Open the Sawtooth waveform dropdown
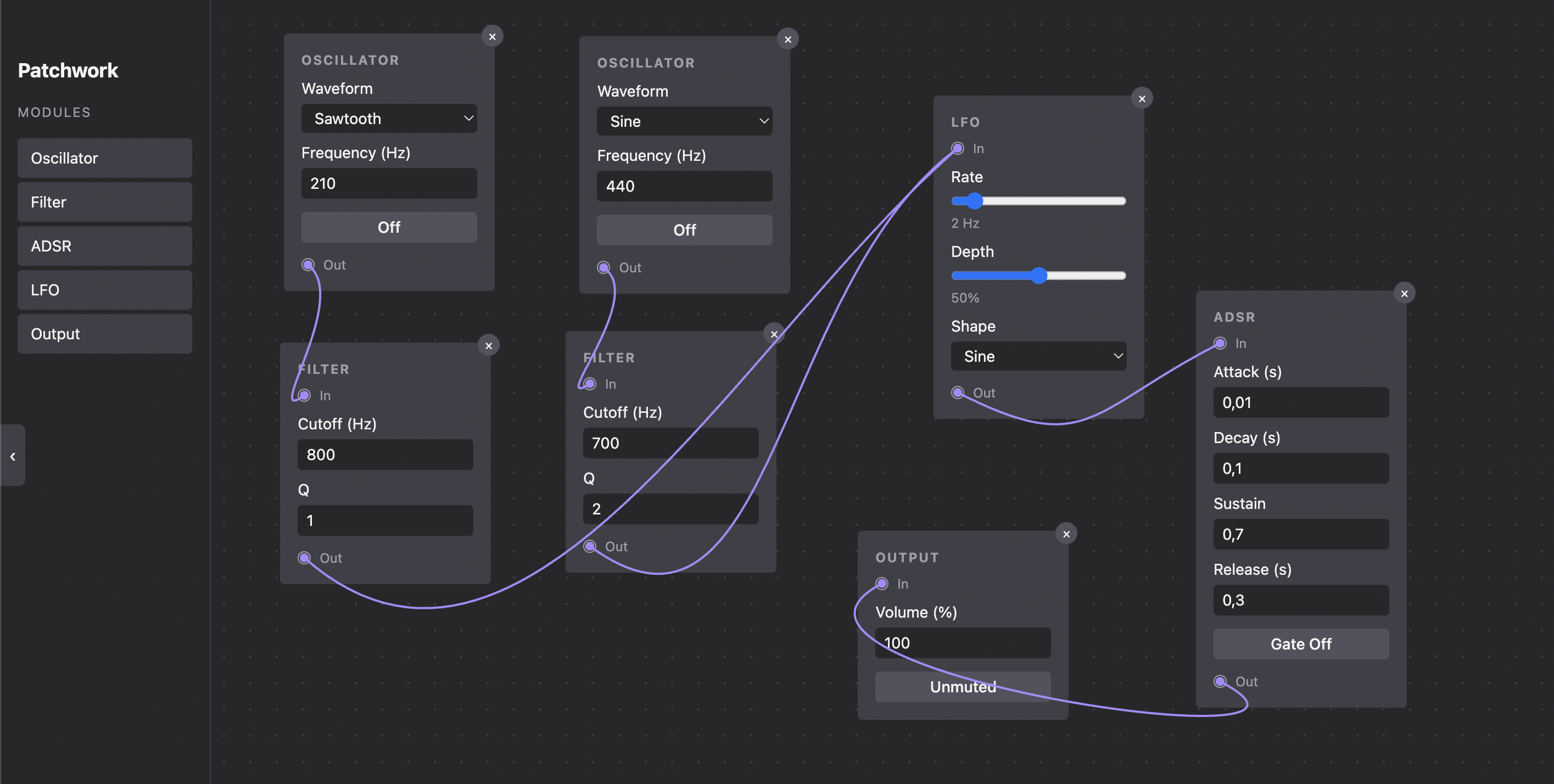The height and width of the screenshot is (784, 1554). (389, 118)
